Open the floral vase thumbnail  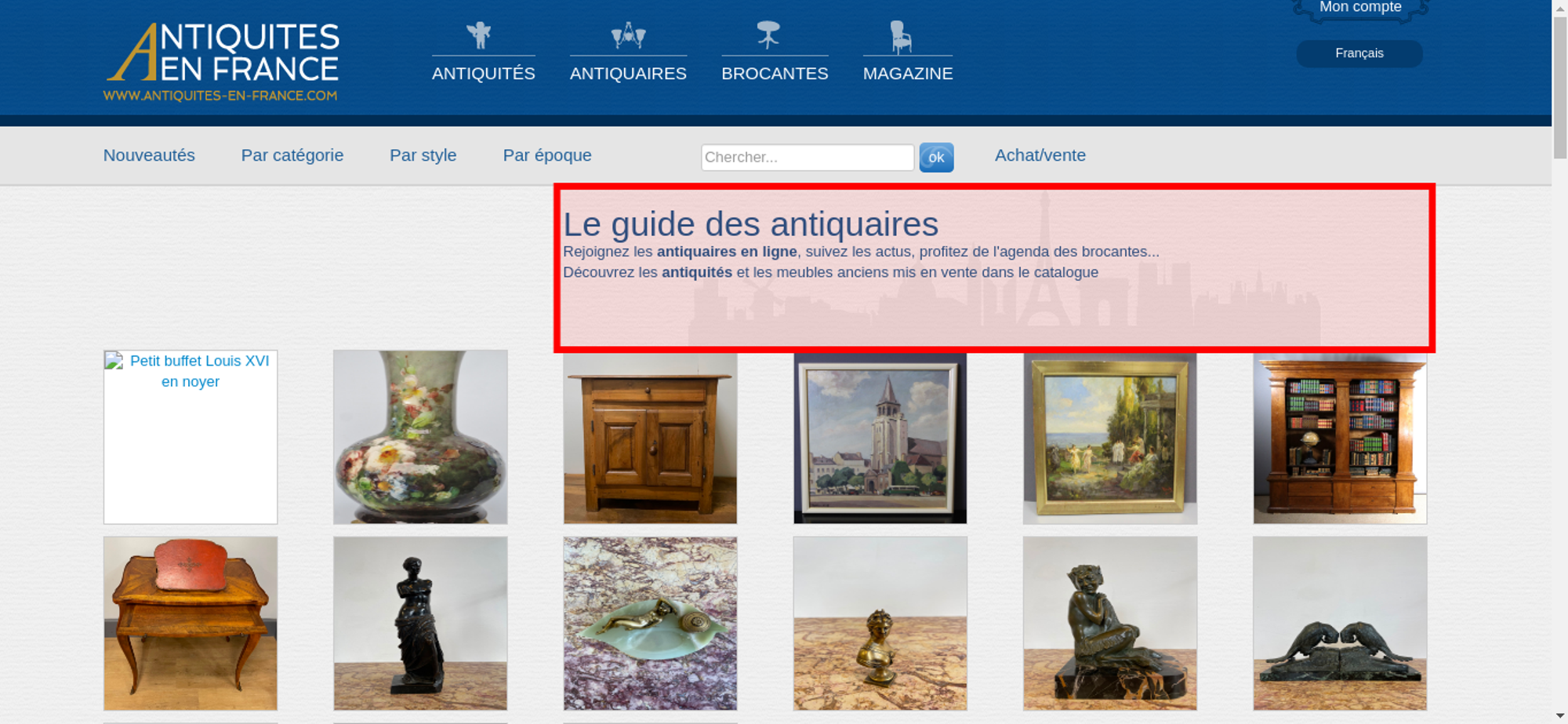[x=420, y=437]
